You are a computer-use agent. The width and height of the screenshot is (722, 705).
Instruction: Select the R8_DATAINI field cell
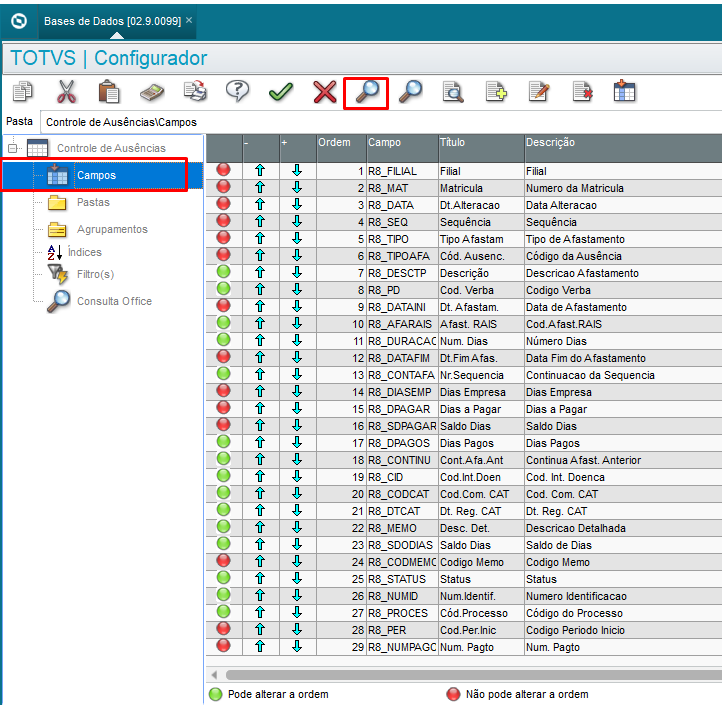coord(402,307)
